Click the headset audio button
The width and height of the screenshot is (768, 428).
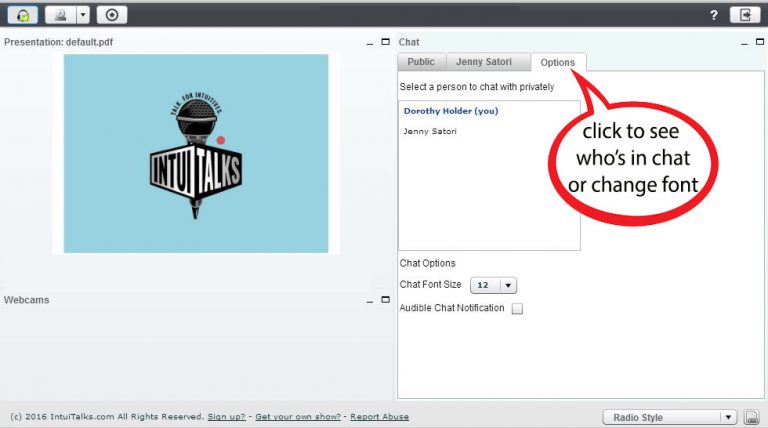click(23, 15)
